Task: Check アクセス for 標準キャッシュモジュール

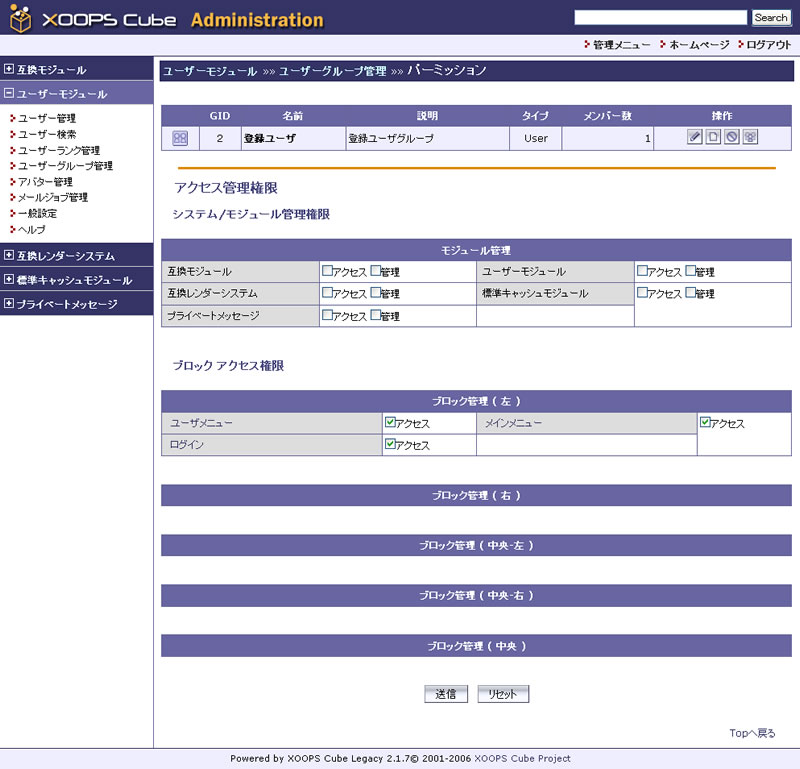Action: click(642, 292)
